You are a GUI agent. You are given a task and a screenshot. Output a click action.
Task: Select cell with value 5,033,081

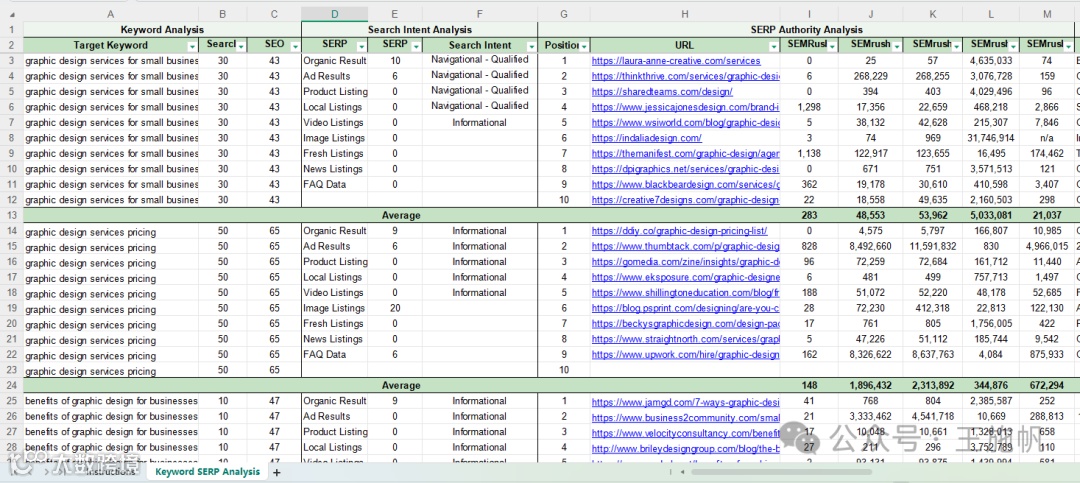click(988, 216)
